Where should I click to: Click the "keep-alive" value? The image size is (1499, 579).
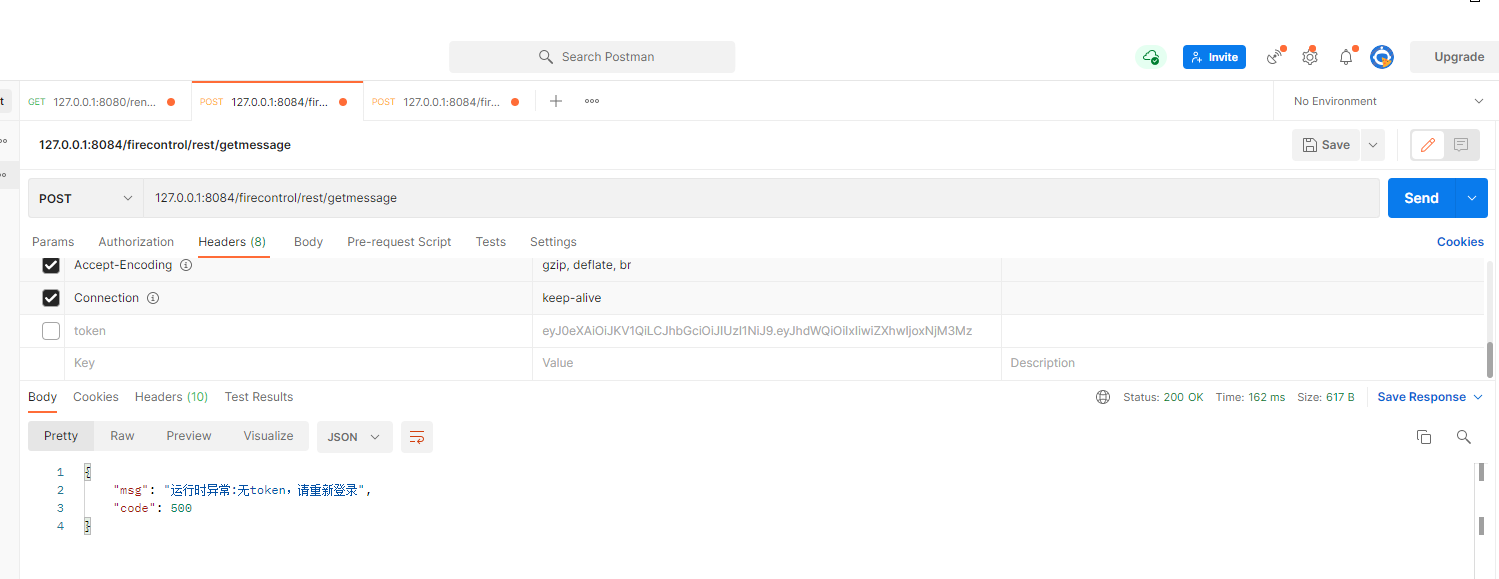tap(572, 298)
